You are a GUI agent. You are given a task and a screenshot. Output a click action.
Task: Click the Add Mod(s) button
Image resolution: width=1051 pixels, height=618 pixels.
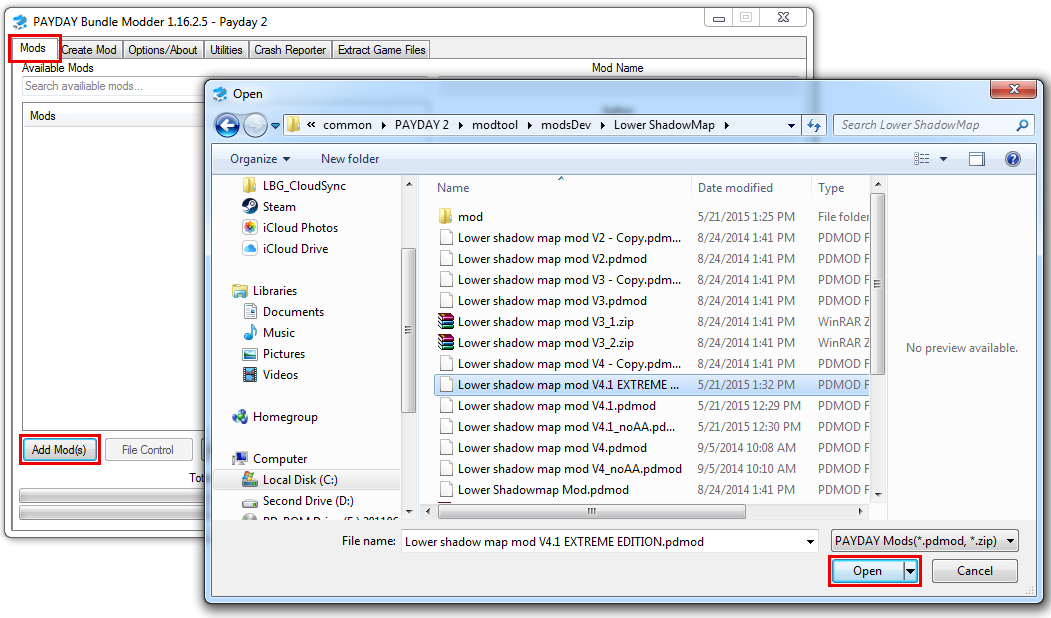tap(60, 450)
